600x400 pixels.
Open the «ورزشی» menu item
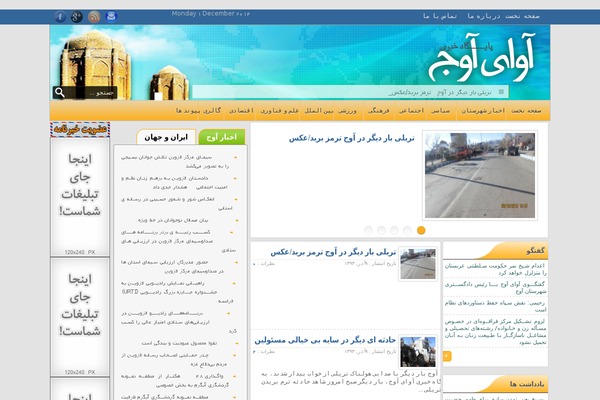coord(347,111)
